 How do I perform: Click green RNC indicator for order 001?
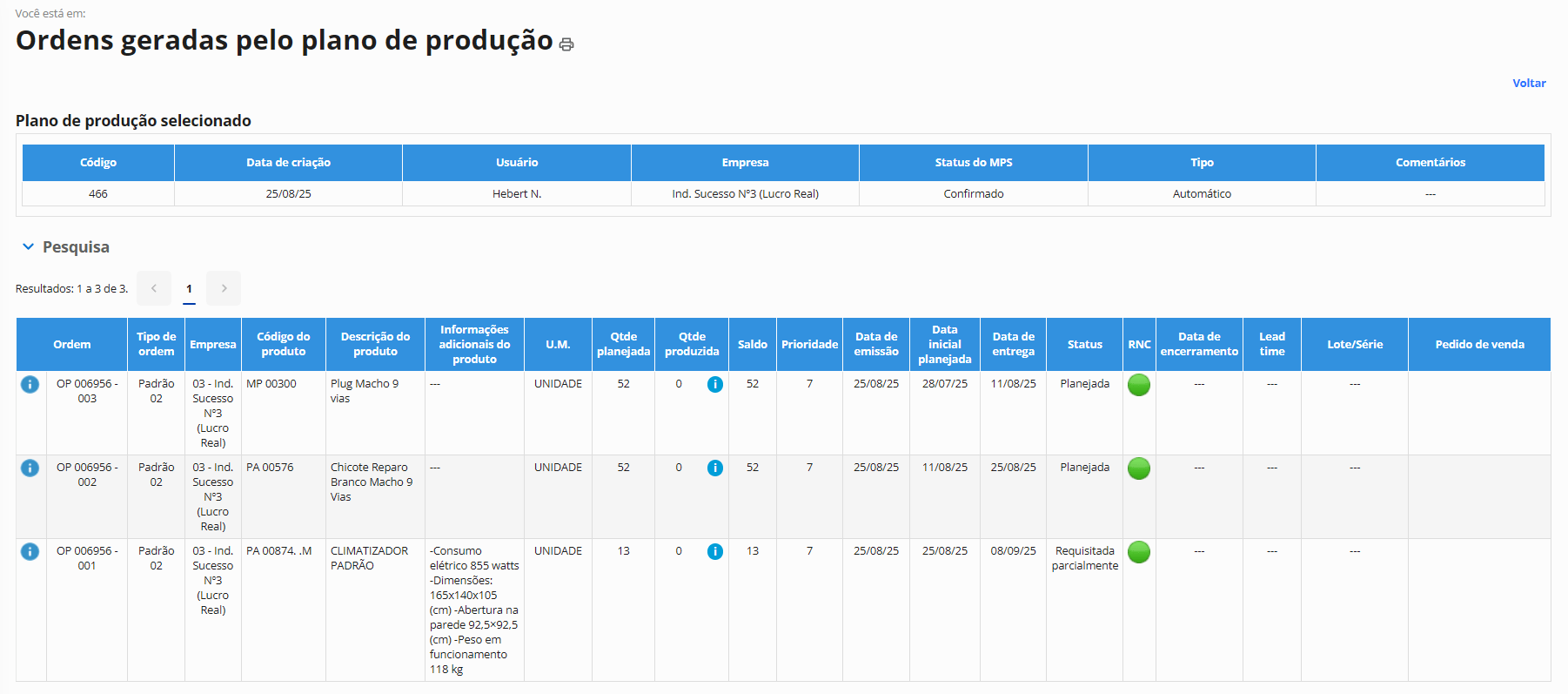(x=1138, y=552)
